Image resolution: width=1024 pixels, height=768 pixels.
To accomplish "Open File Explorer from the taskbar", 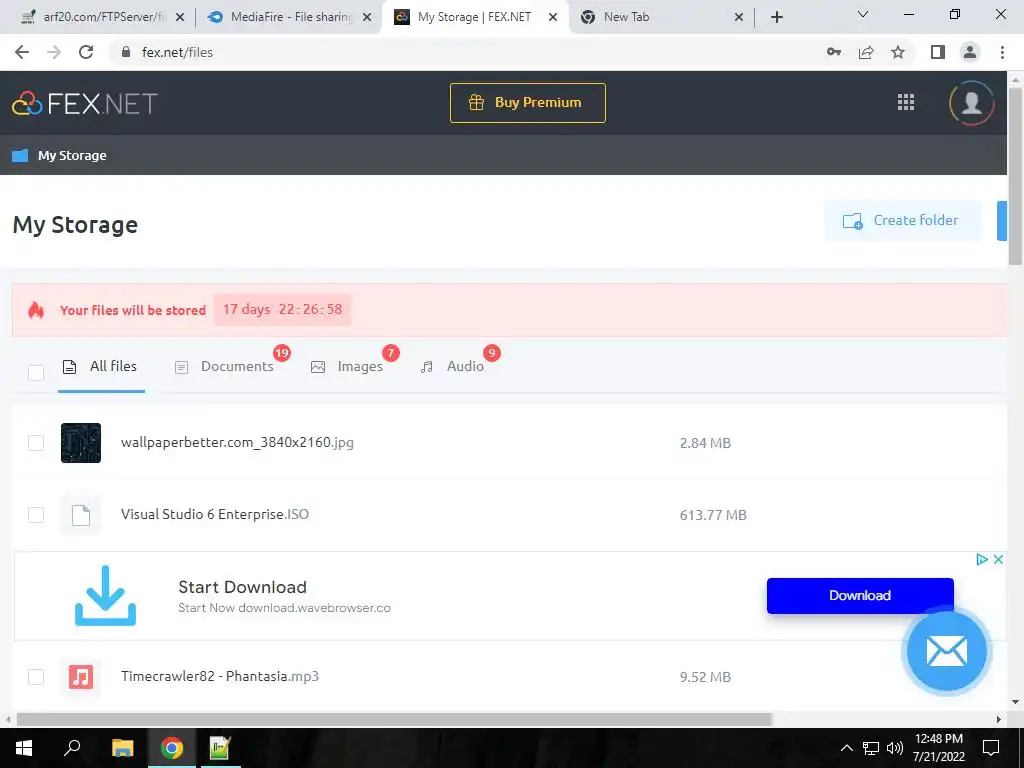I will click(x=122, y=748).
